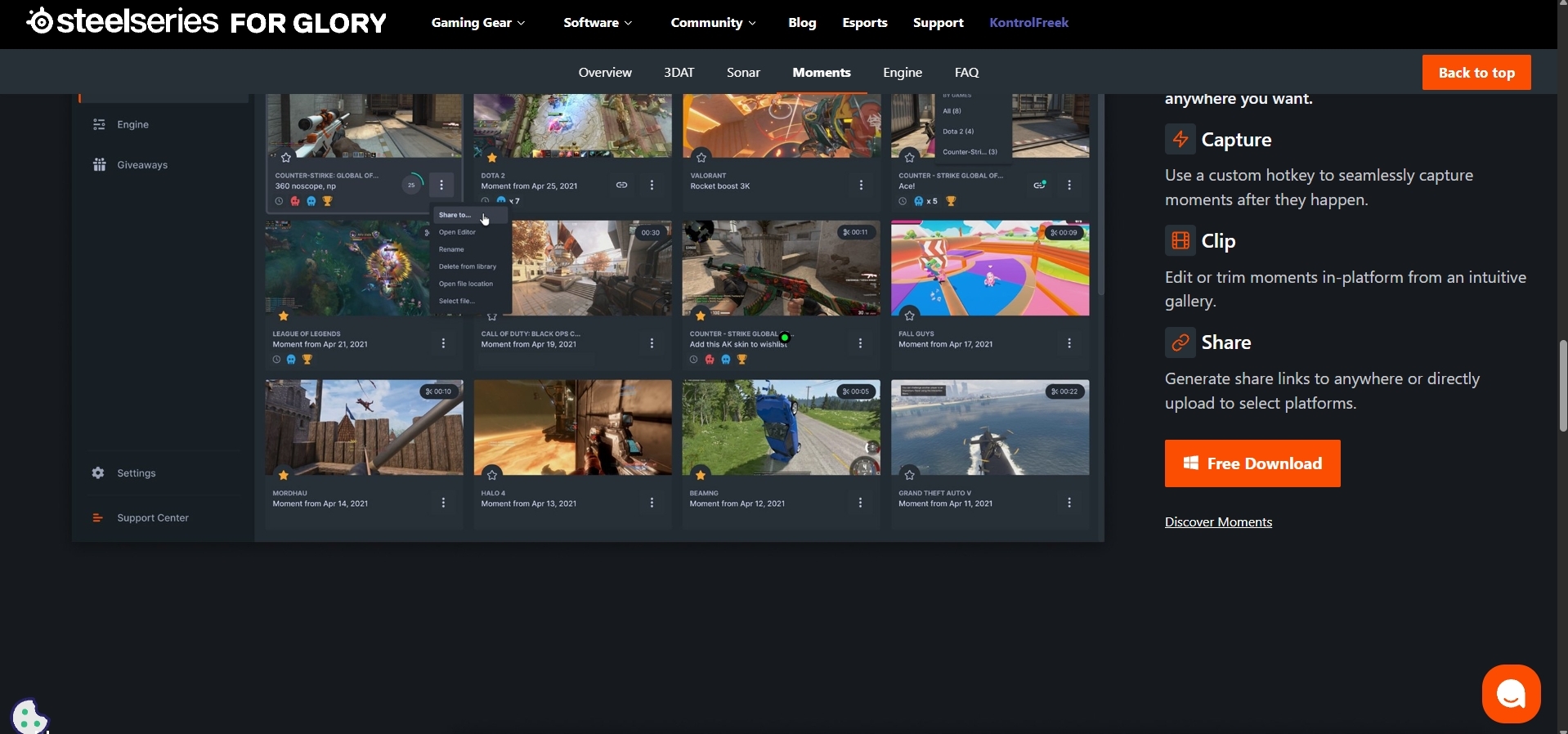Viewport: 1568px width, 734px height.
Task: Open the cookie preferences icon
Action: point(30,717)
